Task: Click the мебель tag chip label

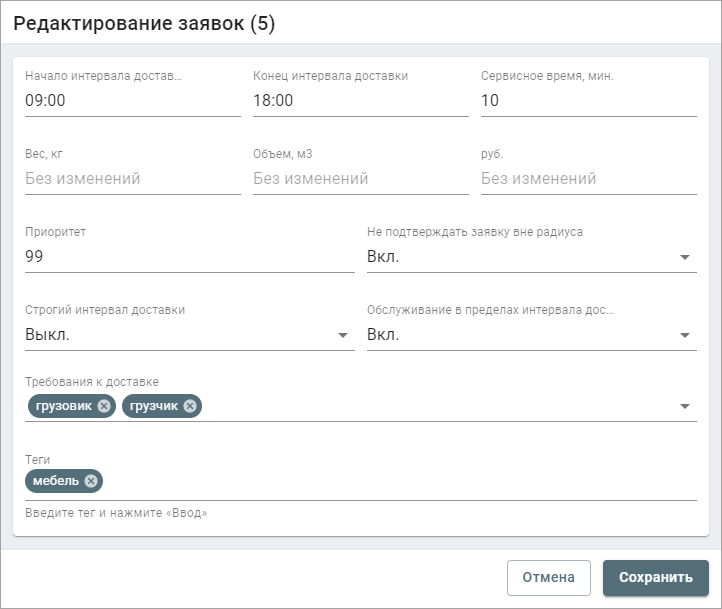Action: (x=56, y=481)
